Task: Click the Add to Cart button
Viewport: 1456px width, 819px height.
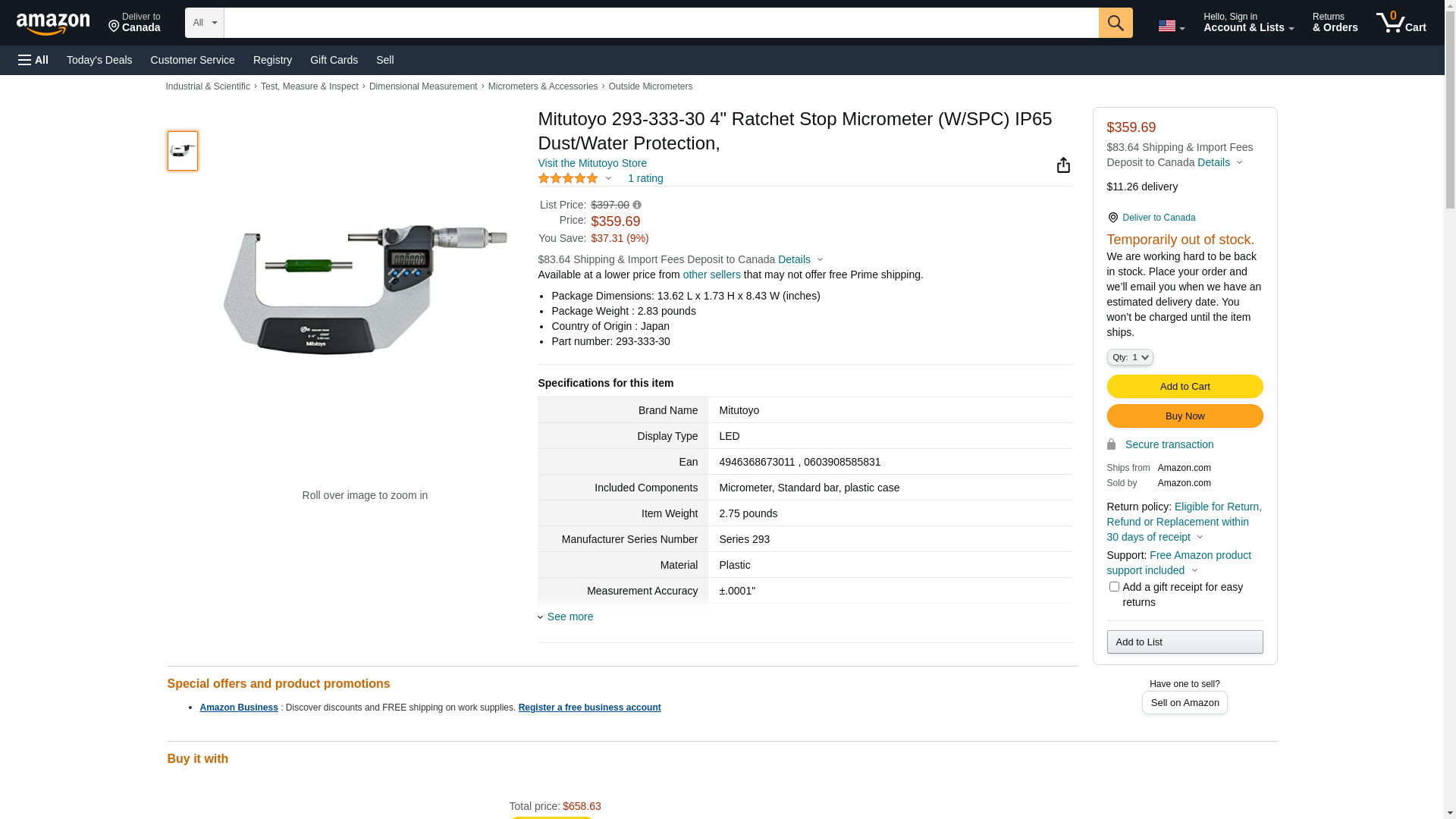Action: point(1185,387)
